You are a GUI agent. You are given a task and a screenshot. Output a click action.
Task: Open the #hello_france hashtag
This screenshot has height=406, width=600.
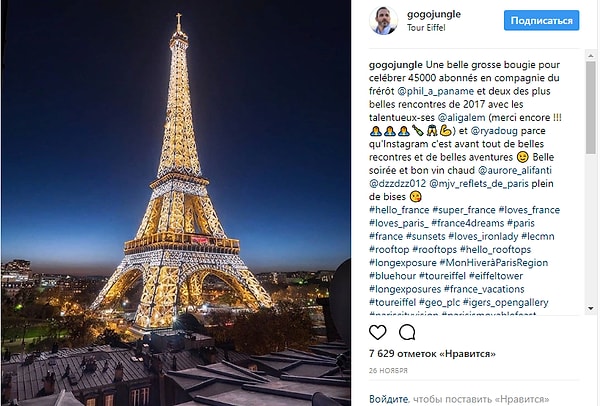tap(399, 210)
